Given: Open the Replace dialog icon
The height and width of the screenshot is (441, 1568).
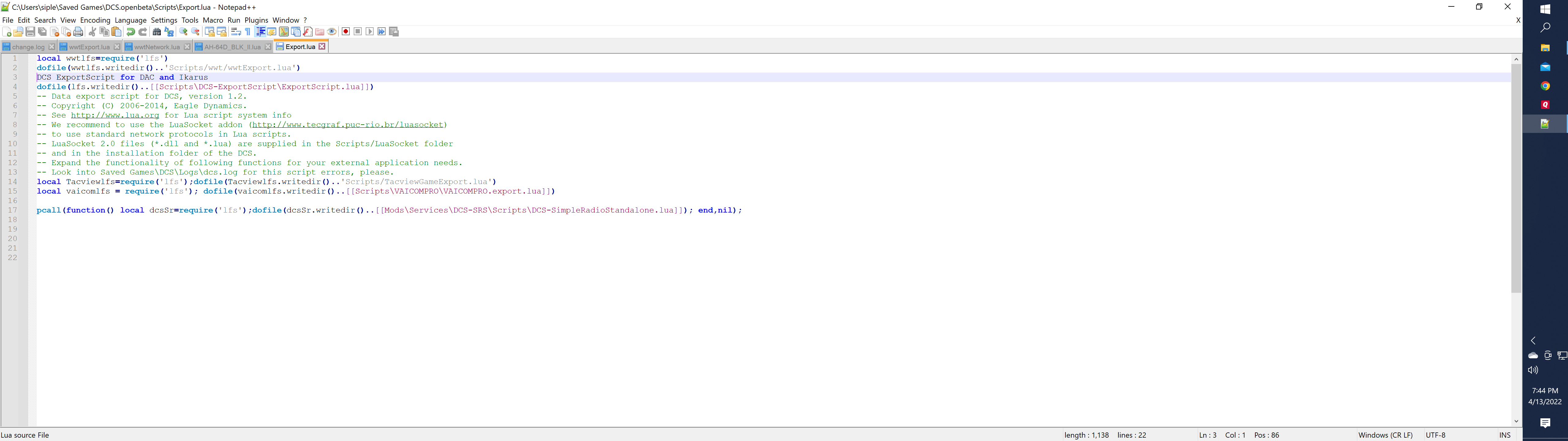Looking at the screenshot, I should (169, 32).
